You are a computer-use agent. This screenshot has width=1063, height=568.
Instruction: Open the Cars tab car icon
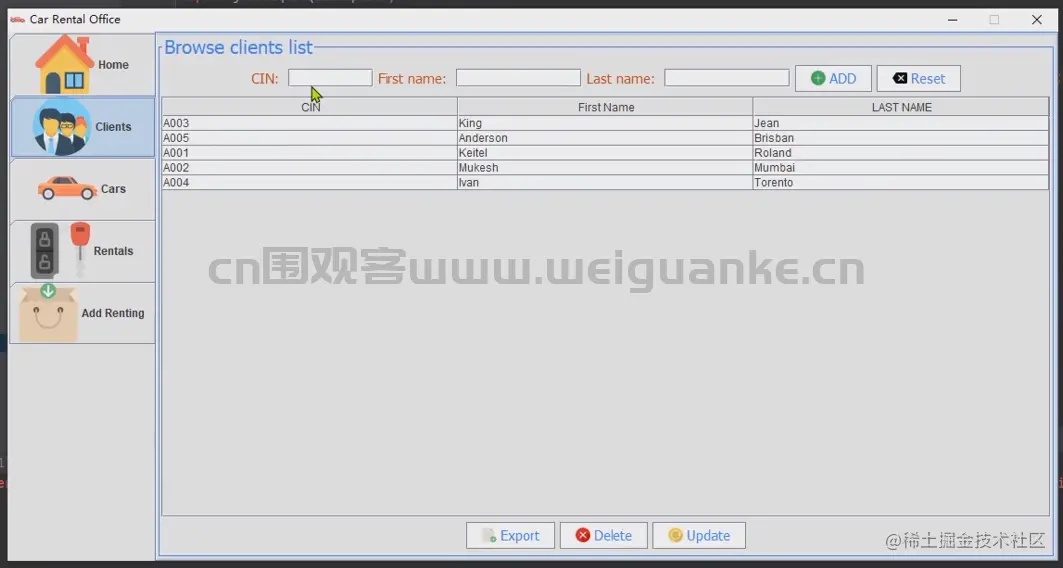67,188
